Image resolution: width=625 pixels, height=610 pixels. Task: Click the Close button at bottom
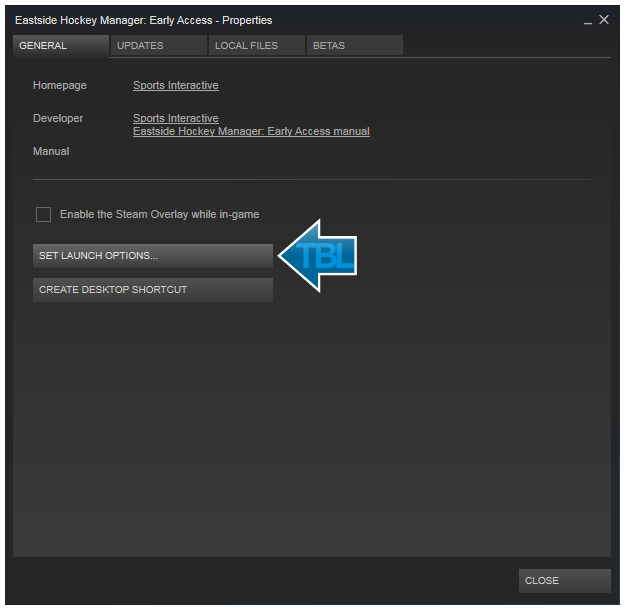(564, 580)
